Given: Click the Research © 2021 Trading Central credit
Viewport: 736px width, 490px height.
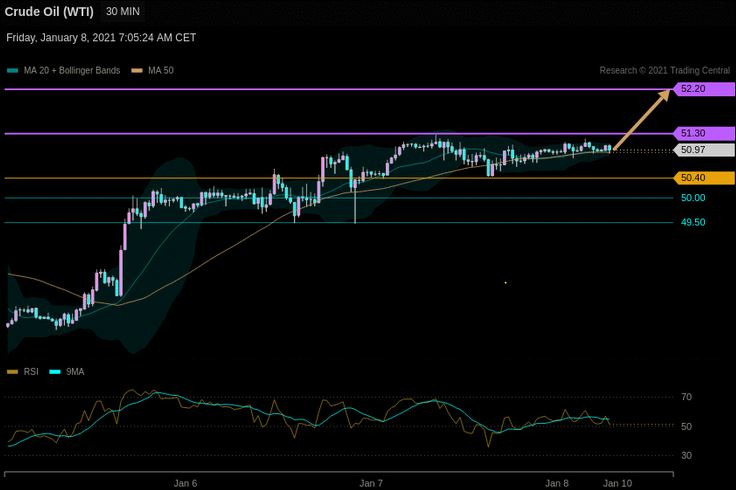Looking at the screenshot, I should coord(665,70).
